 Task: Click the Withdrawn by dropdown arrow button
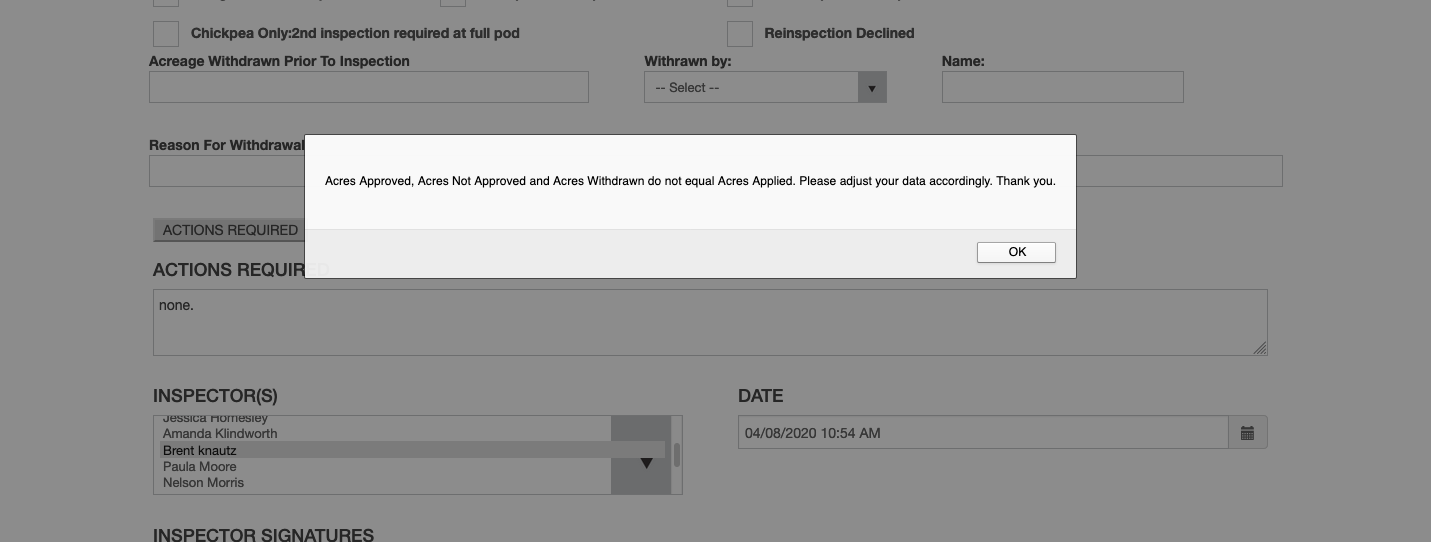(x=871, y=88)
